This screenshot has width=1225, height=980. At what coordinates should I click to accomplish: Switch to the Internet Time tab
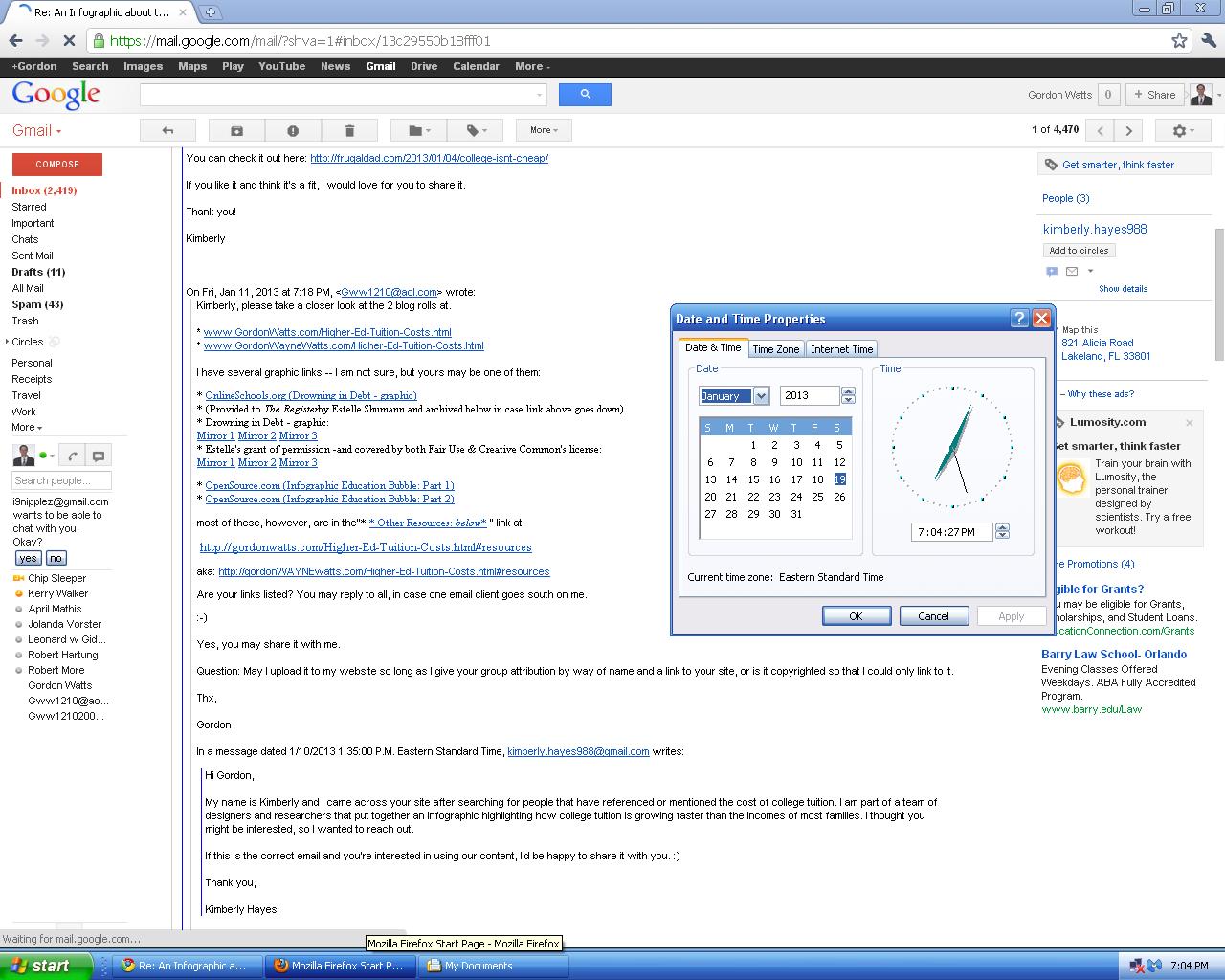pos(842,349)
